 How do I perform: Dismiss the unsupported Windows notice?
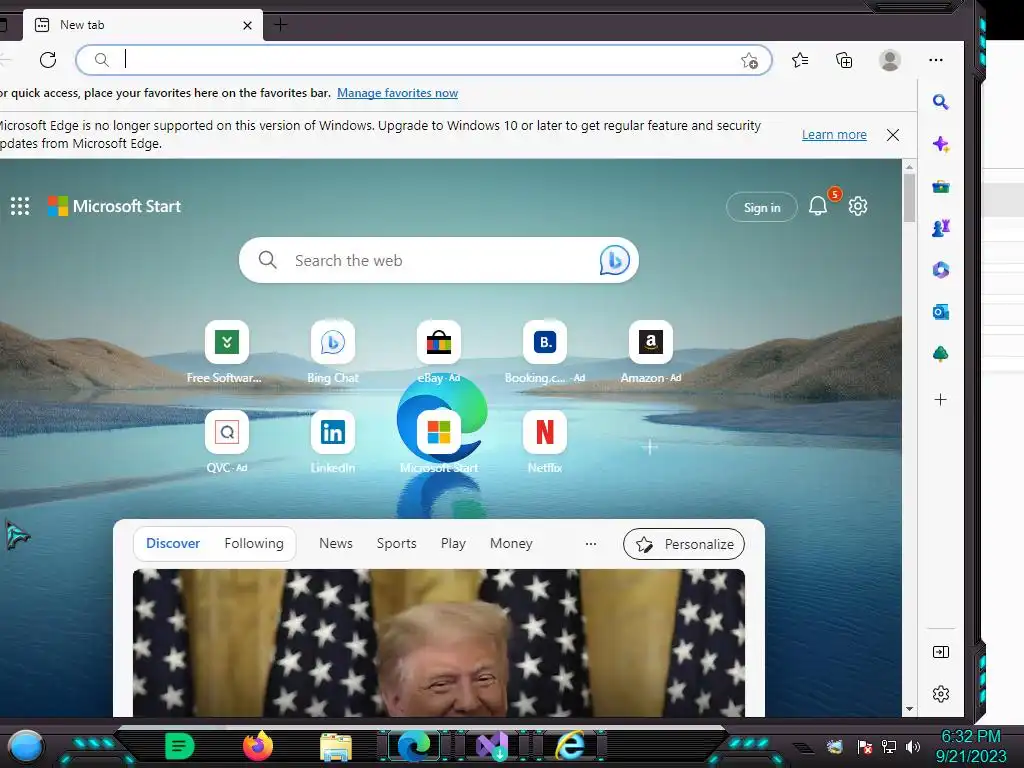893,135
